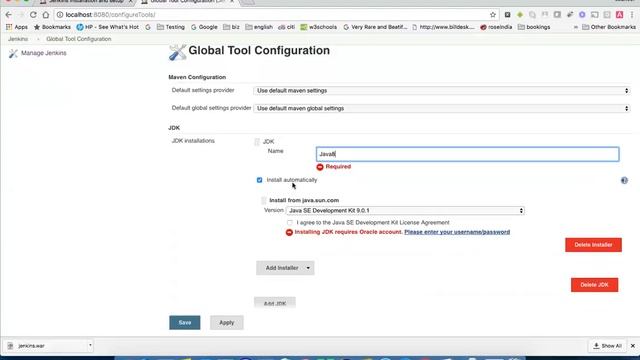Save the tool configuration
Viewport: 640px width, 360px height.
pyautogui.click(x=185, y=322)
